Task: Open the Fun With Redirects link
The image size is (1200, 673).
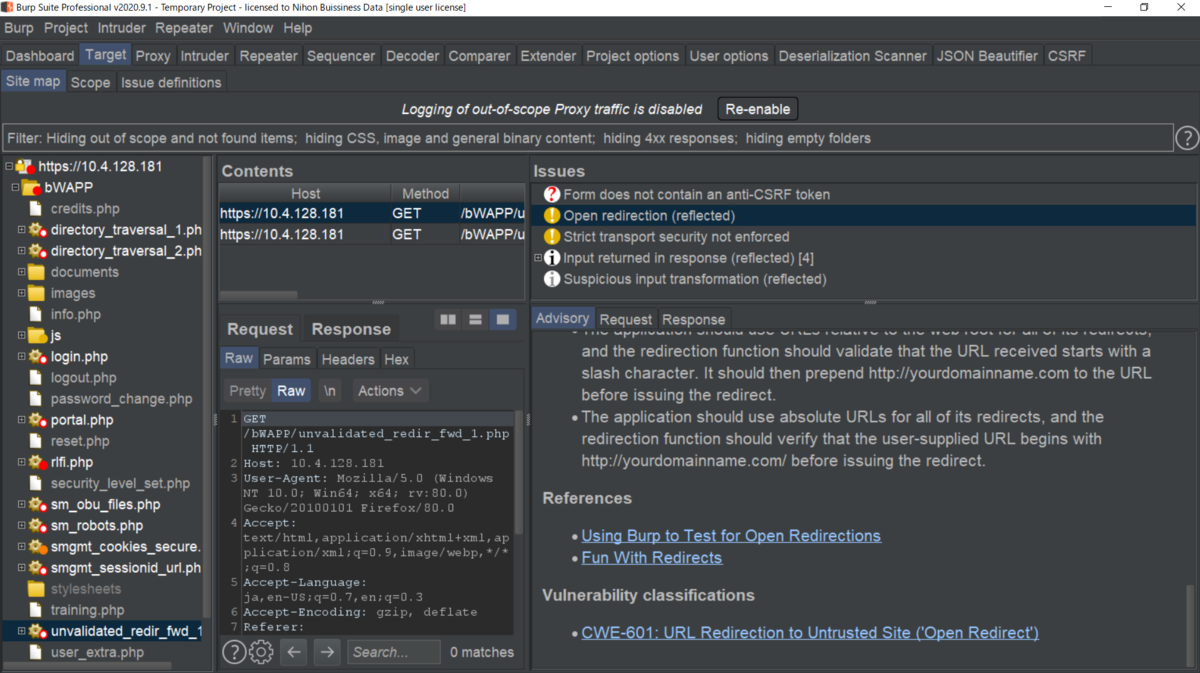Action: coord(652,558)
